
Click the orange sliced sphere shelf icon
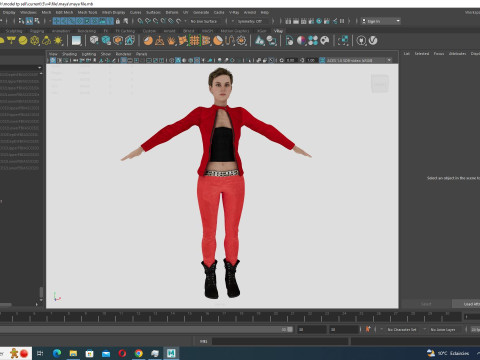148,41
